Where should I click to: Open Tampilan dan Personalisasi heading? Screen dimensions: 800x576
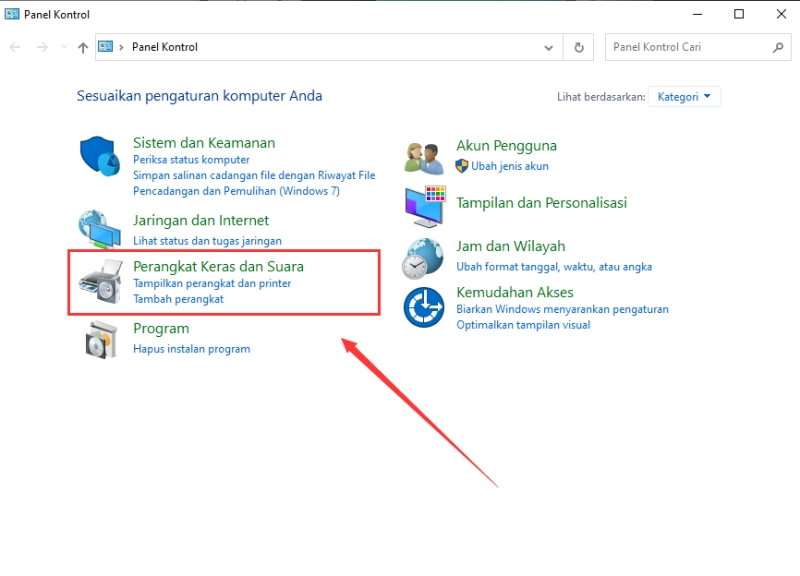point(541,203)
